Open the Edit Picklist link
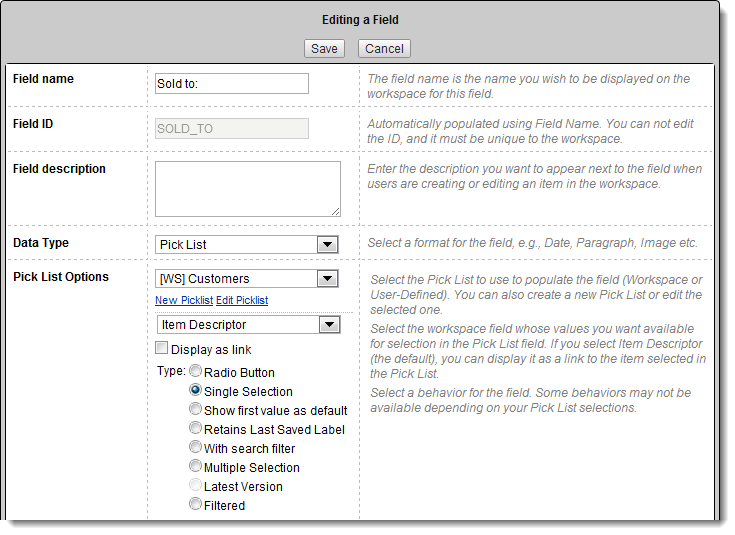This screenshot has height=535, width=735. [x=242, y=300]
